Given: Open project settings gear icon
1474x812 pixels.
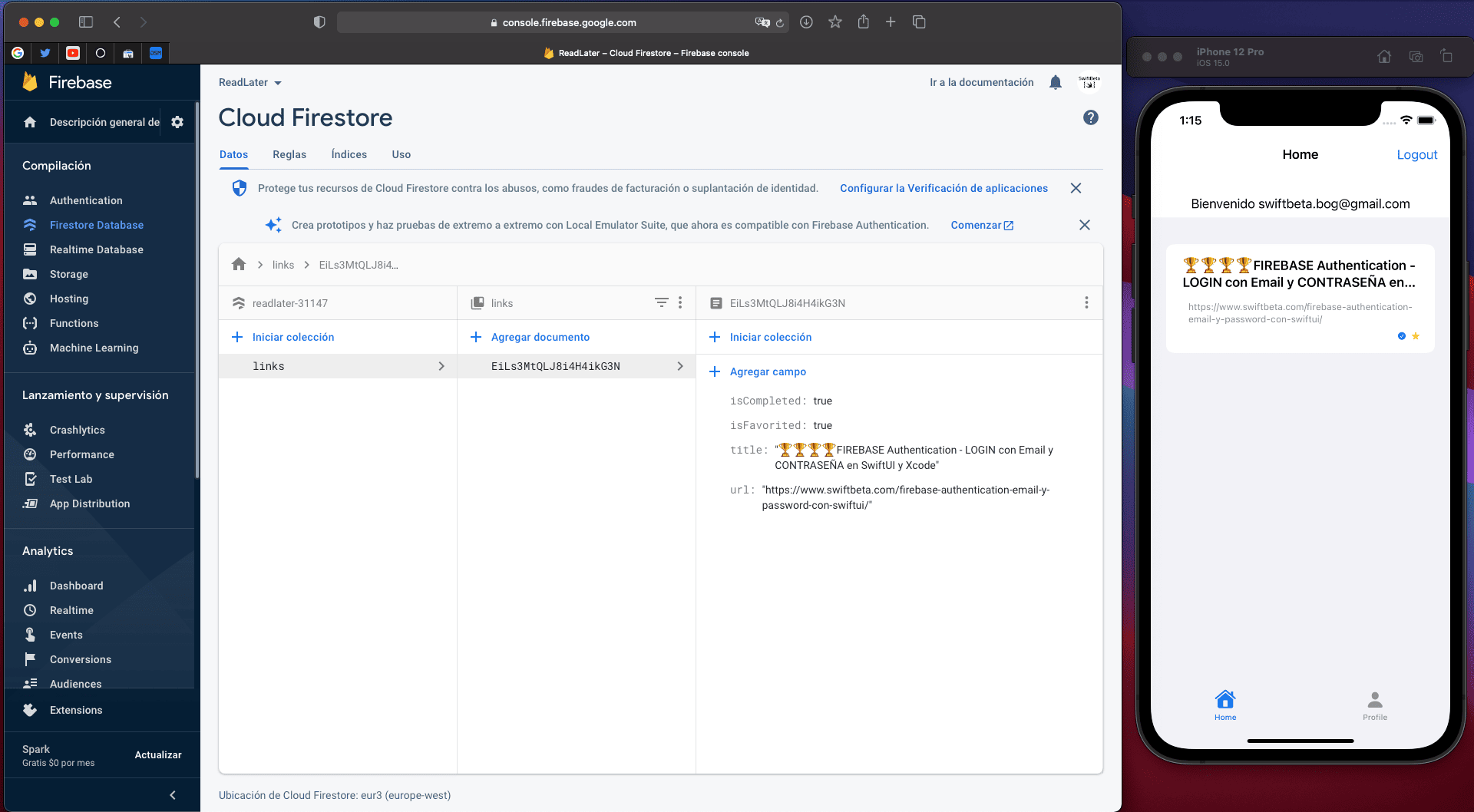Looking at the screenshot, I should (x=177, y=122).
